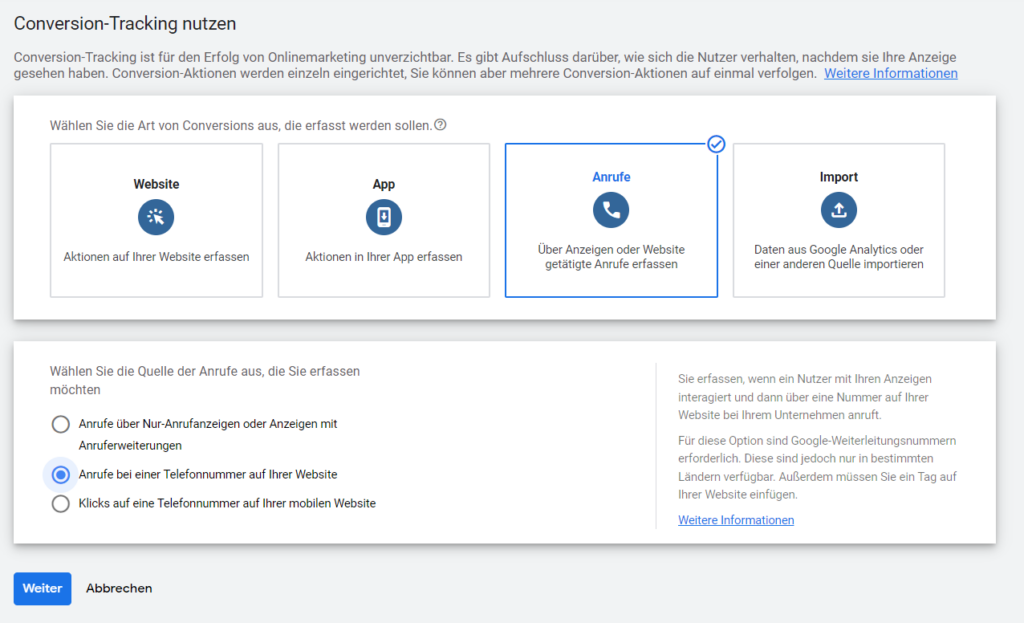The height and width of the screenshot is (623, 1024).
Task: Click the Import card title
Action: tap(839, 177)
